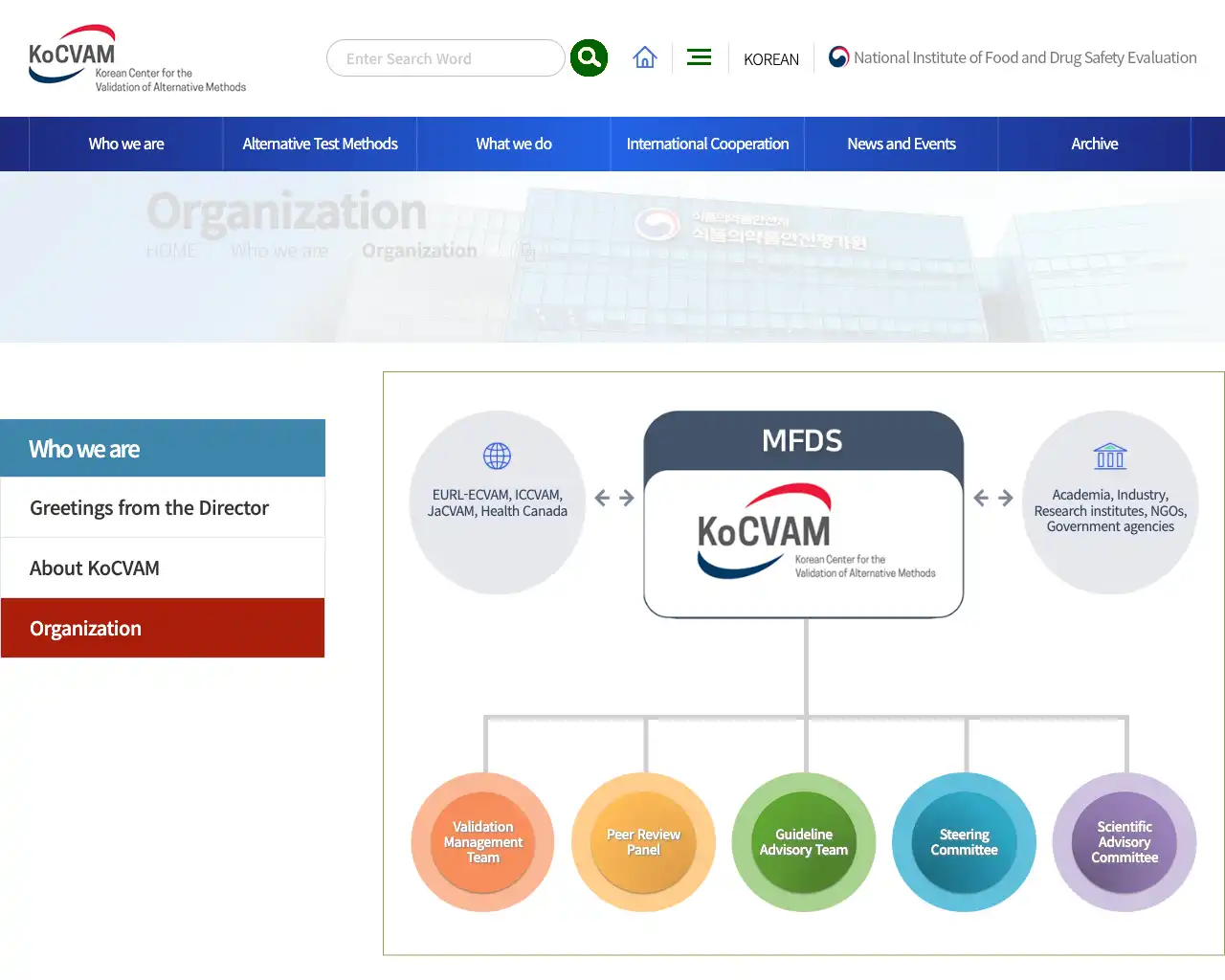Click the copy icon in breadcrumb banner
This screenshot has height=980, width=1225.
coord(527,252)
